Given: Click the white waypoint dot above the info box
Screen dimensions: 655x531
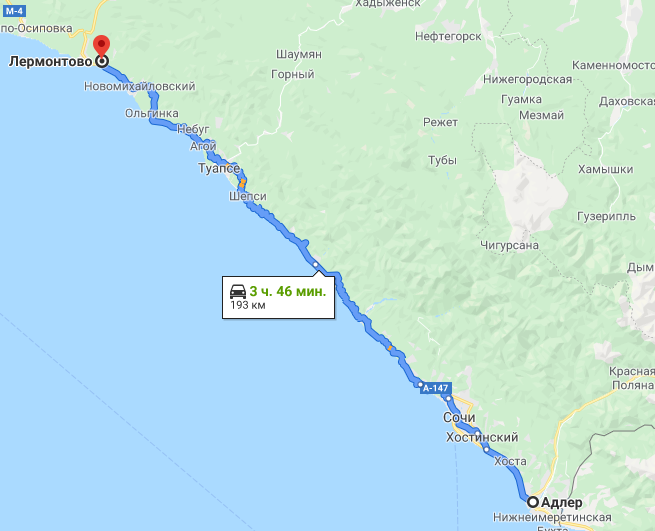Looking at the screenshot, I should (315, 264).
